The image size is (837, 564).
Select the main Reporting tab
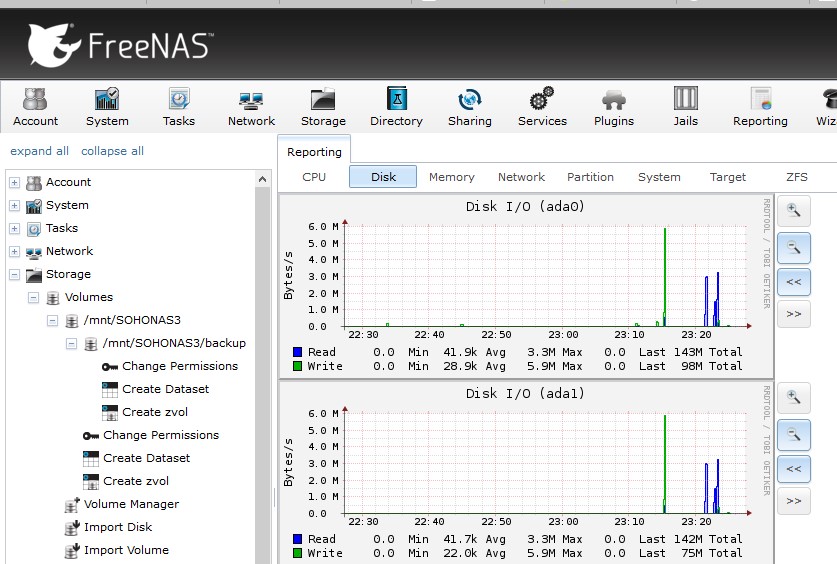click(x=314, y=152)
